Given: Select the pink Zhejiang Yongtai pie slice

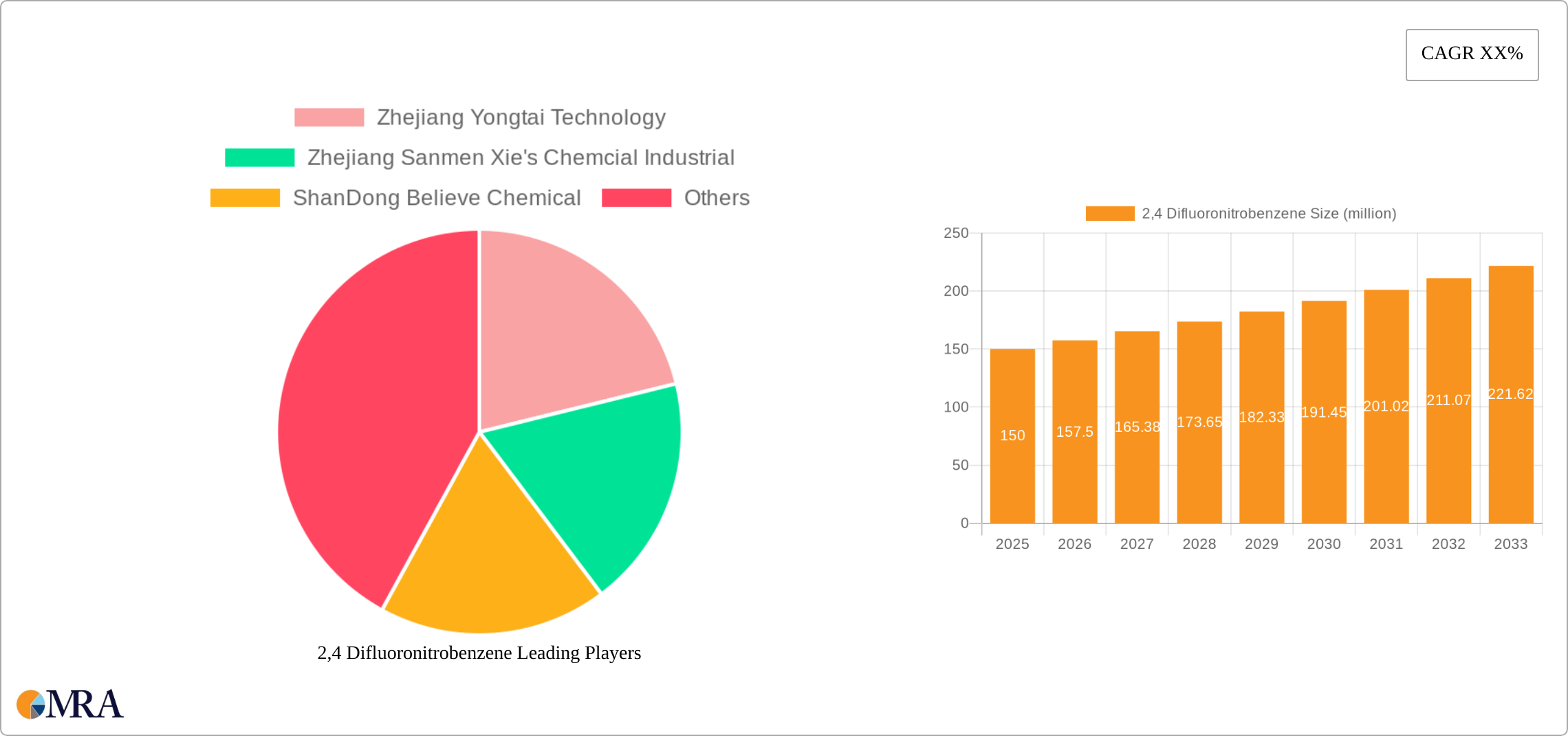Looking at the screenshot, I should pyautogui.click(x=557, y=330).
